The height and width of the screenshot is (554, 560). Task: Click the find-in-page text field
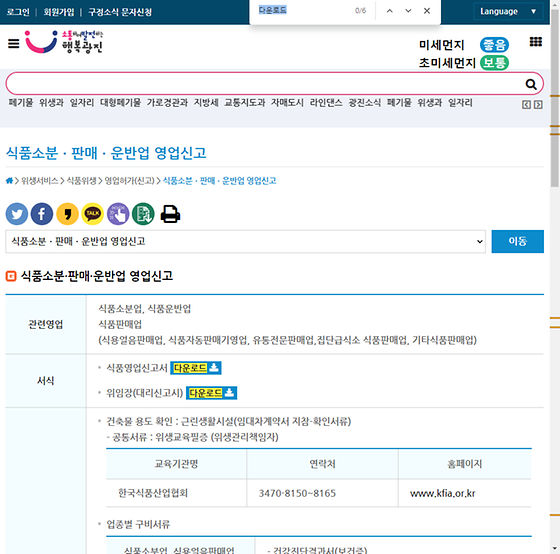coord(304,10)
